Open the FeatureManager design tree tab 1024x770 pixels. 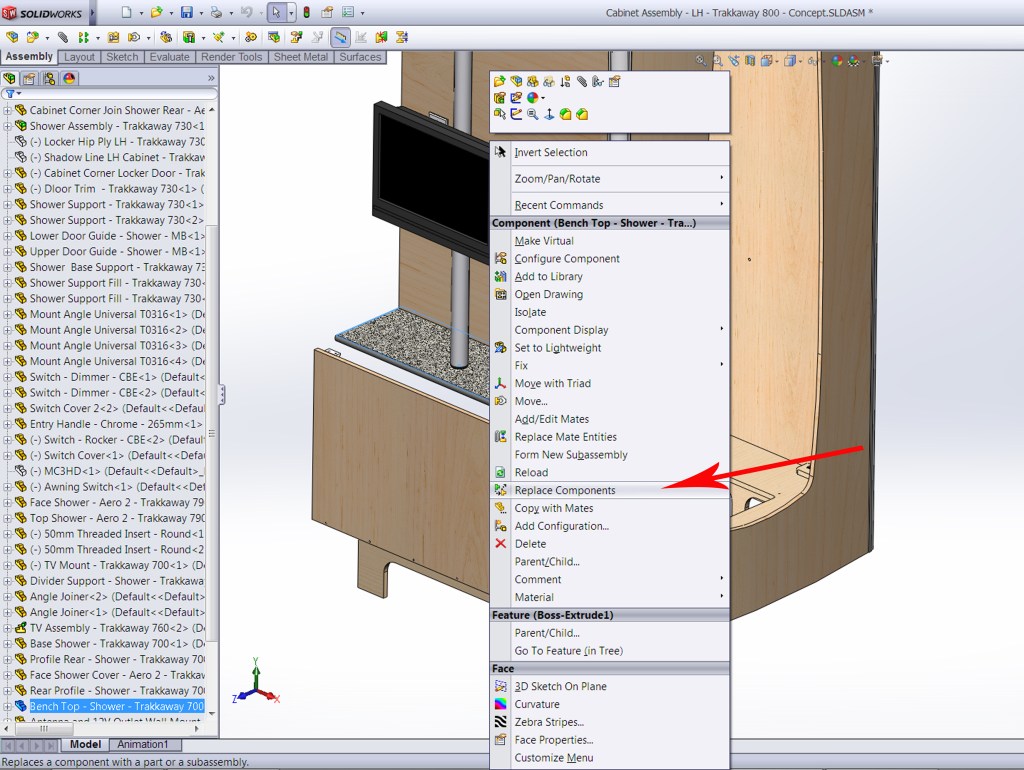11,77
